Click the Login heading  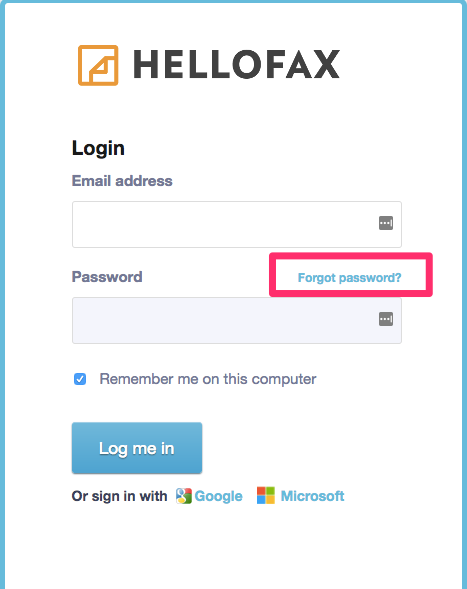pos(98,148)
